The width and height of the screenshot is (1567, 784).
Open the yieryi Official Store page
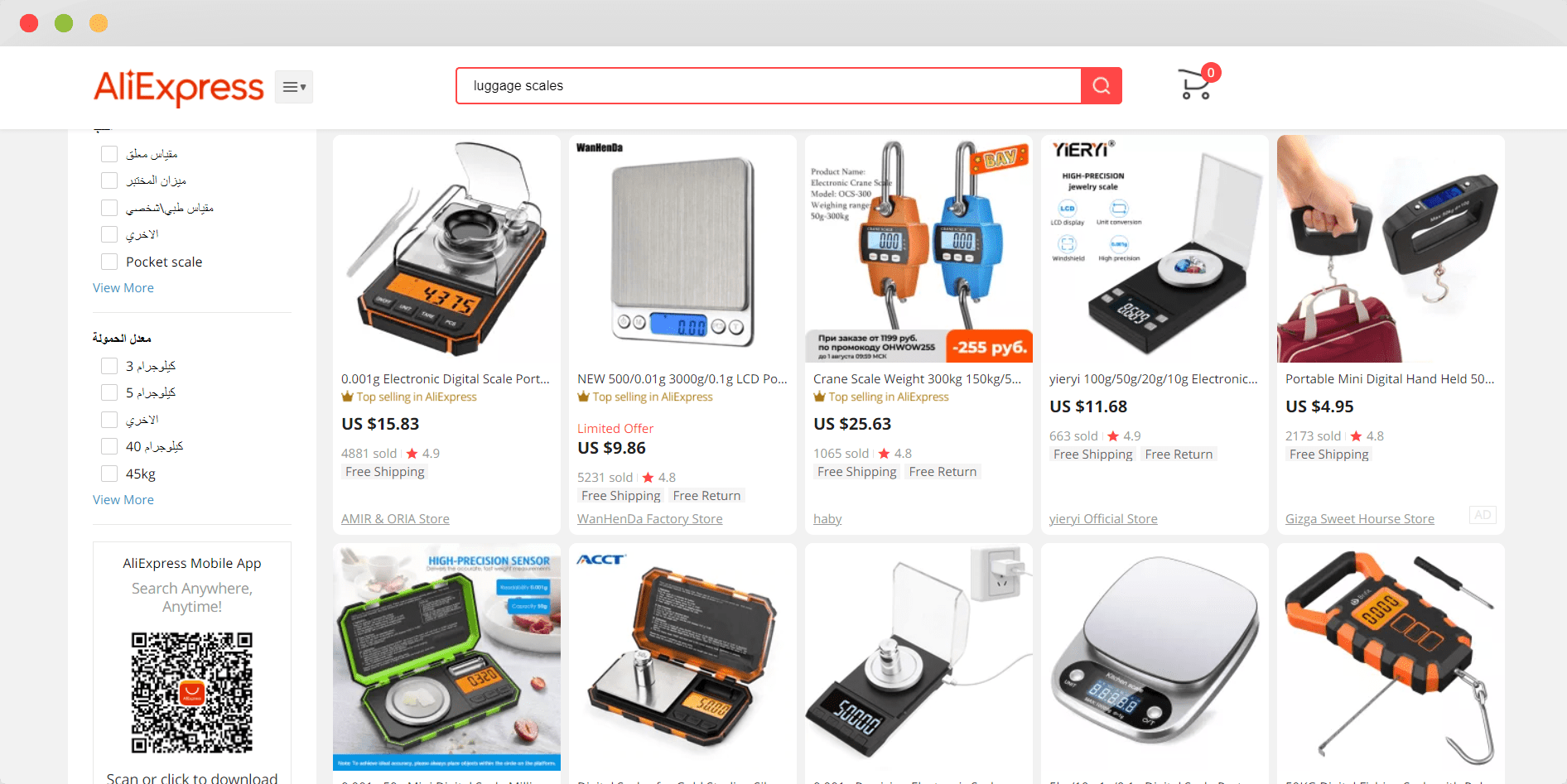(x=1103, y=519)
